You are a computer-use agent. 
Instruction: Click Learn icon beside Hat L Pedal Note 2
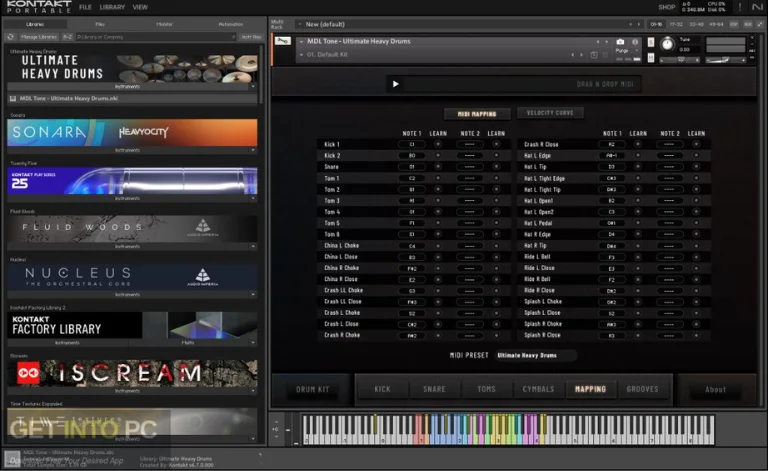[696, 223]
